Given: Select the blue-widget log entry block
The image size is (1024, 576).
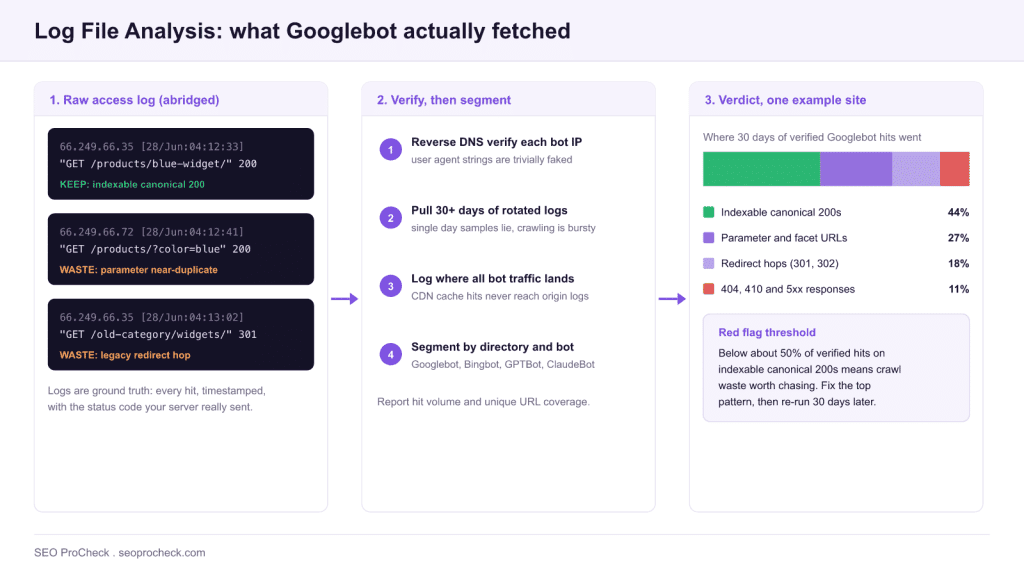Looking at the screenshot, I should pos(181,164).
